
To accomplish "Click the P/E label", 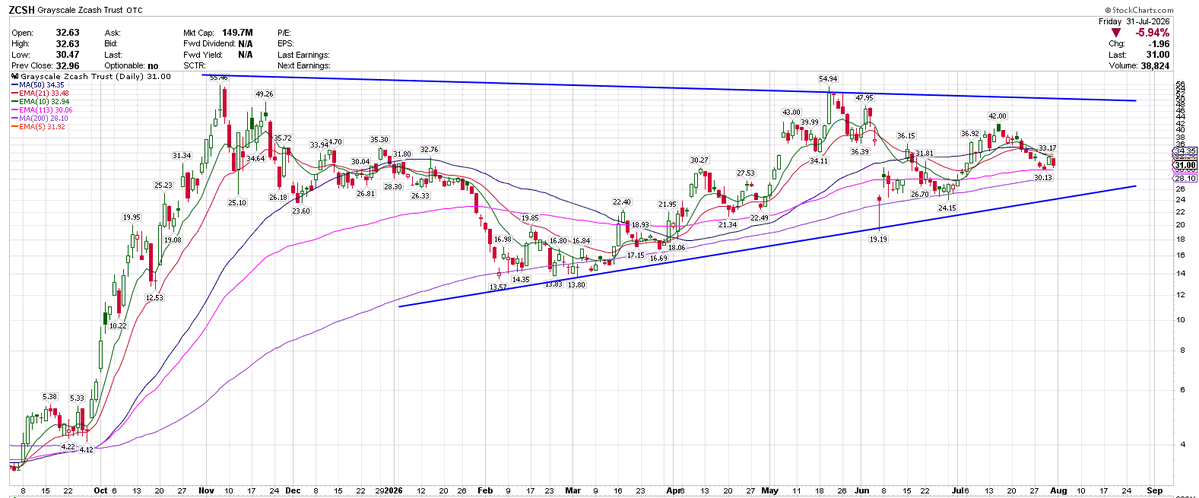I will coord(286,34).
